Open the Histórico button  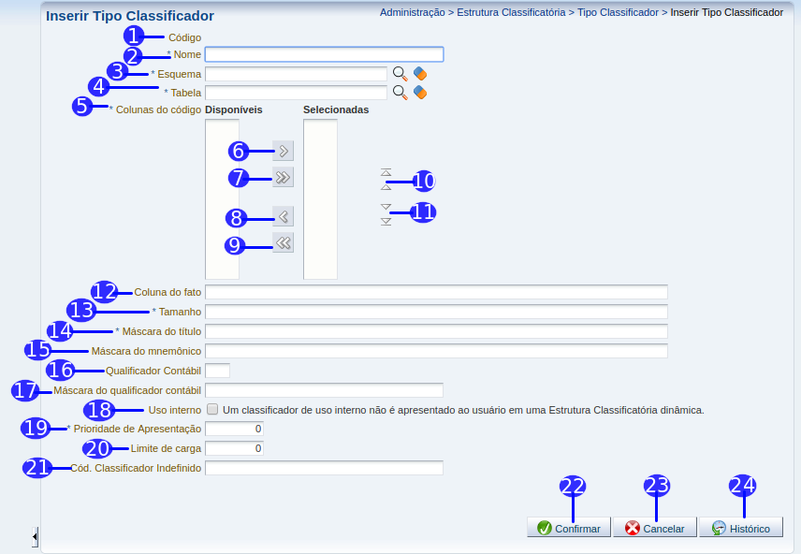pos(741,528)
